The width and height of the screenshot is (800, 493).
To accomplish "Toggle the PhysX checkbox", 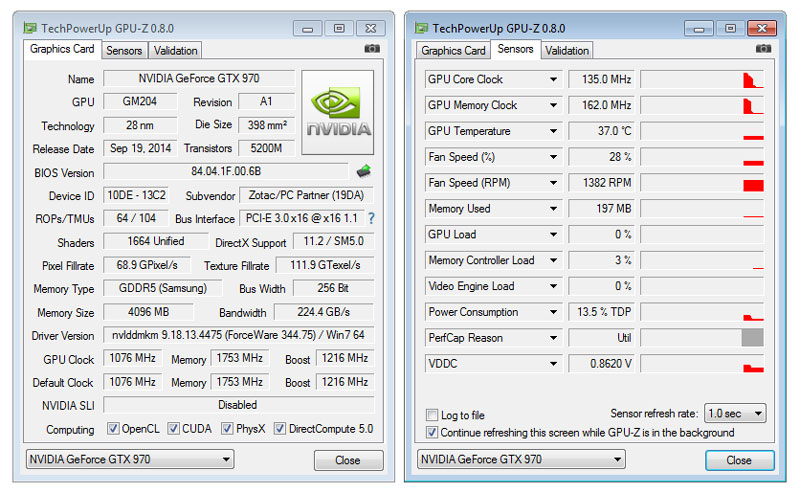I will pos(227,429).
